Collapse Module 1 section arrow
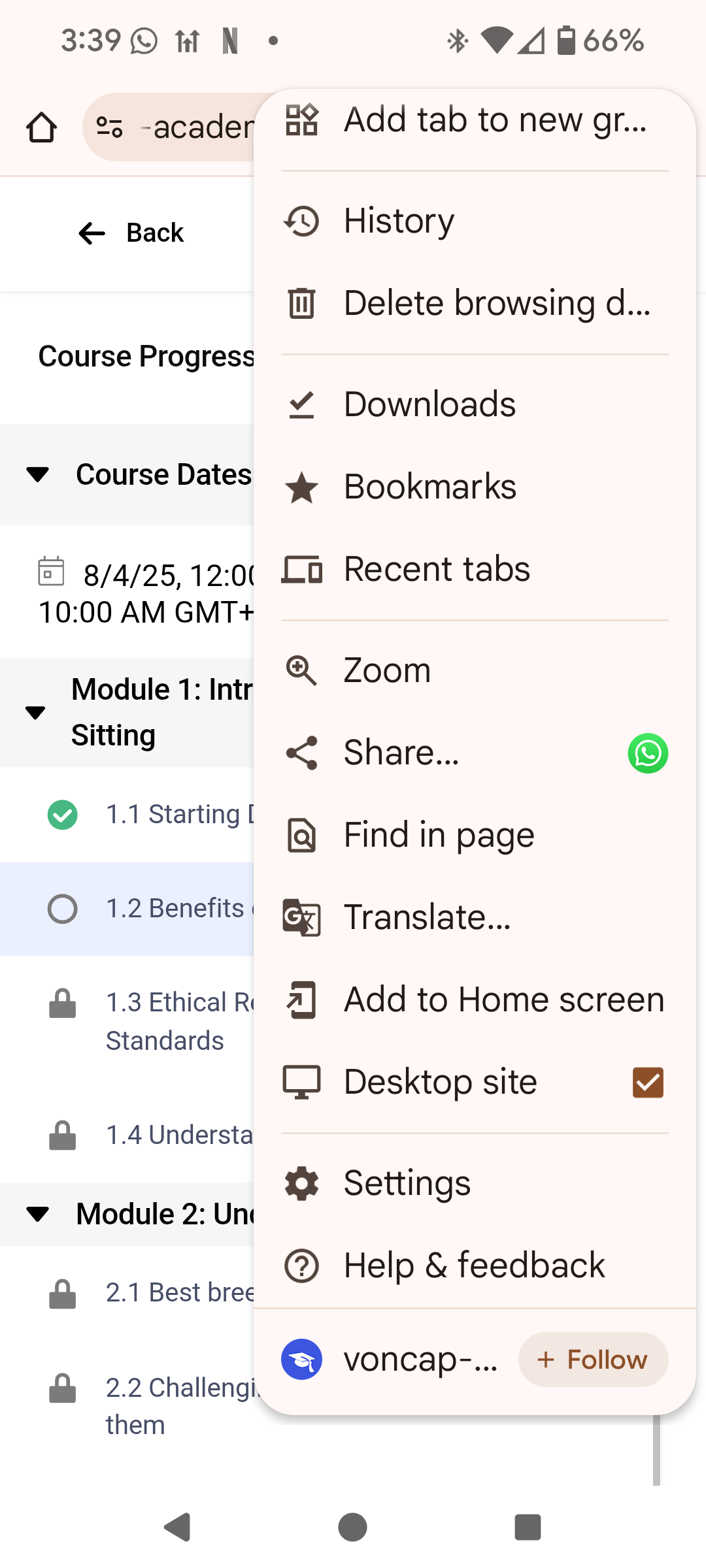 [35, 713]
